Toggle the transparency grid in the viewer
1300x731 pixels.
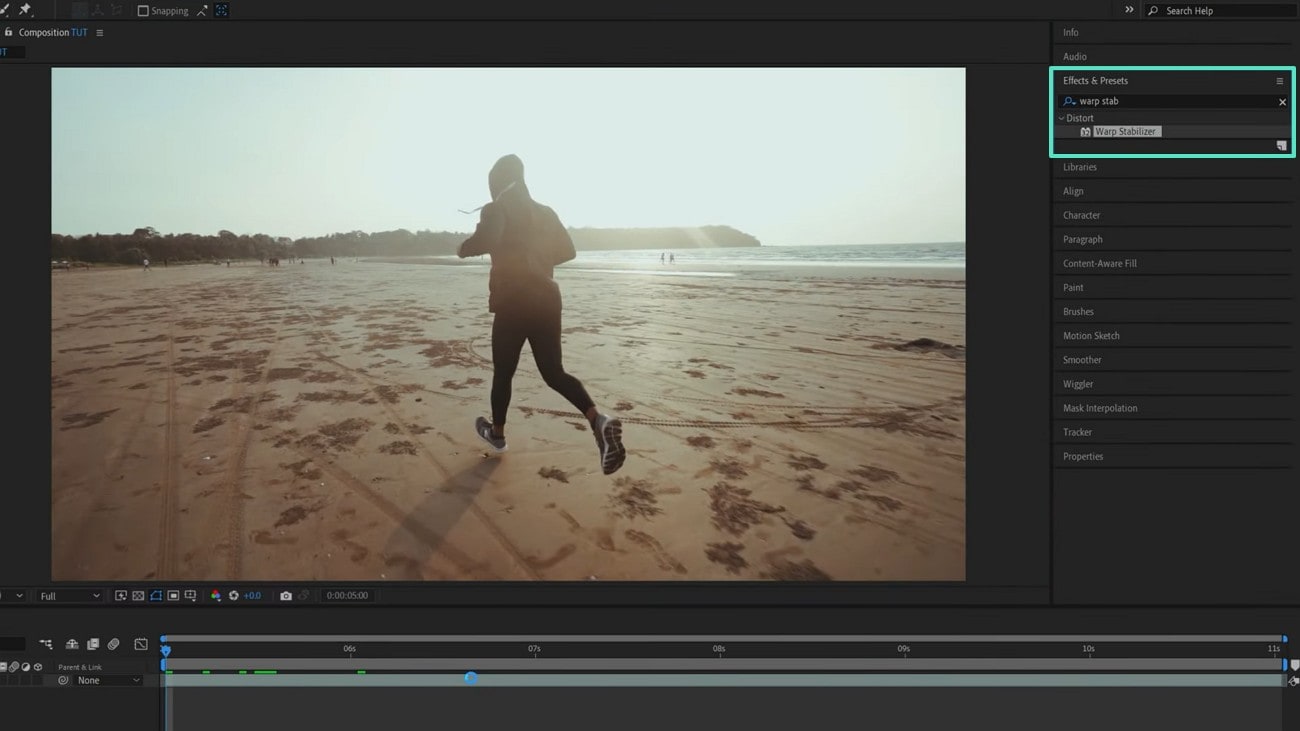pyautogui.click(x=137, y=595)
